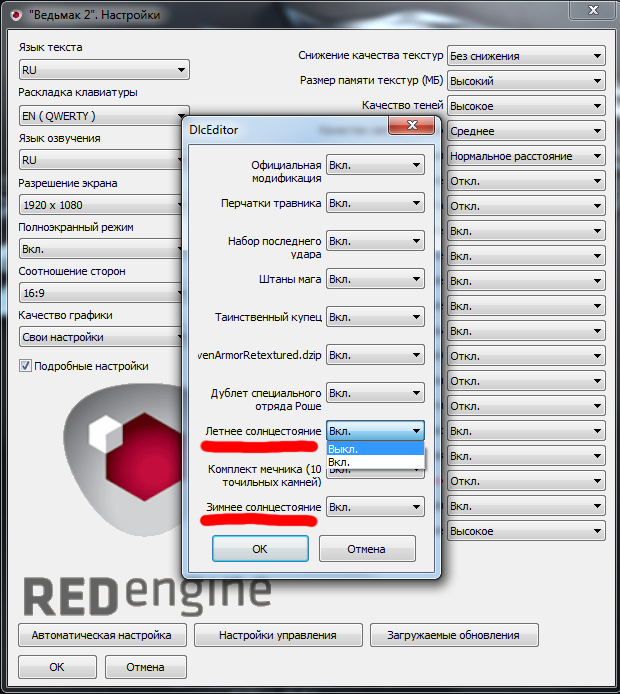Open the ArmorRetextured.dzip dropdown
This screenshot has height=694, width=620.
click(x=375, y=355)
